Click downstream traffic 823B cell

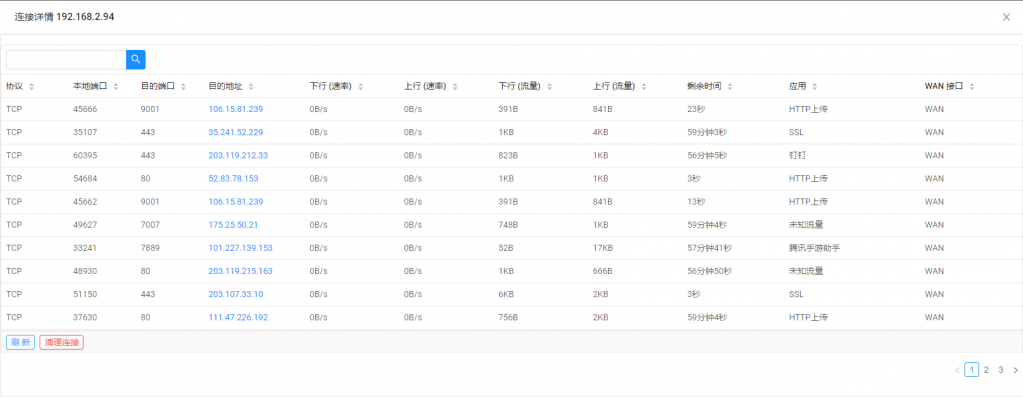pyautogui.click(x=508, y=155)
